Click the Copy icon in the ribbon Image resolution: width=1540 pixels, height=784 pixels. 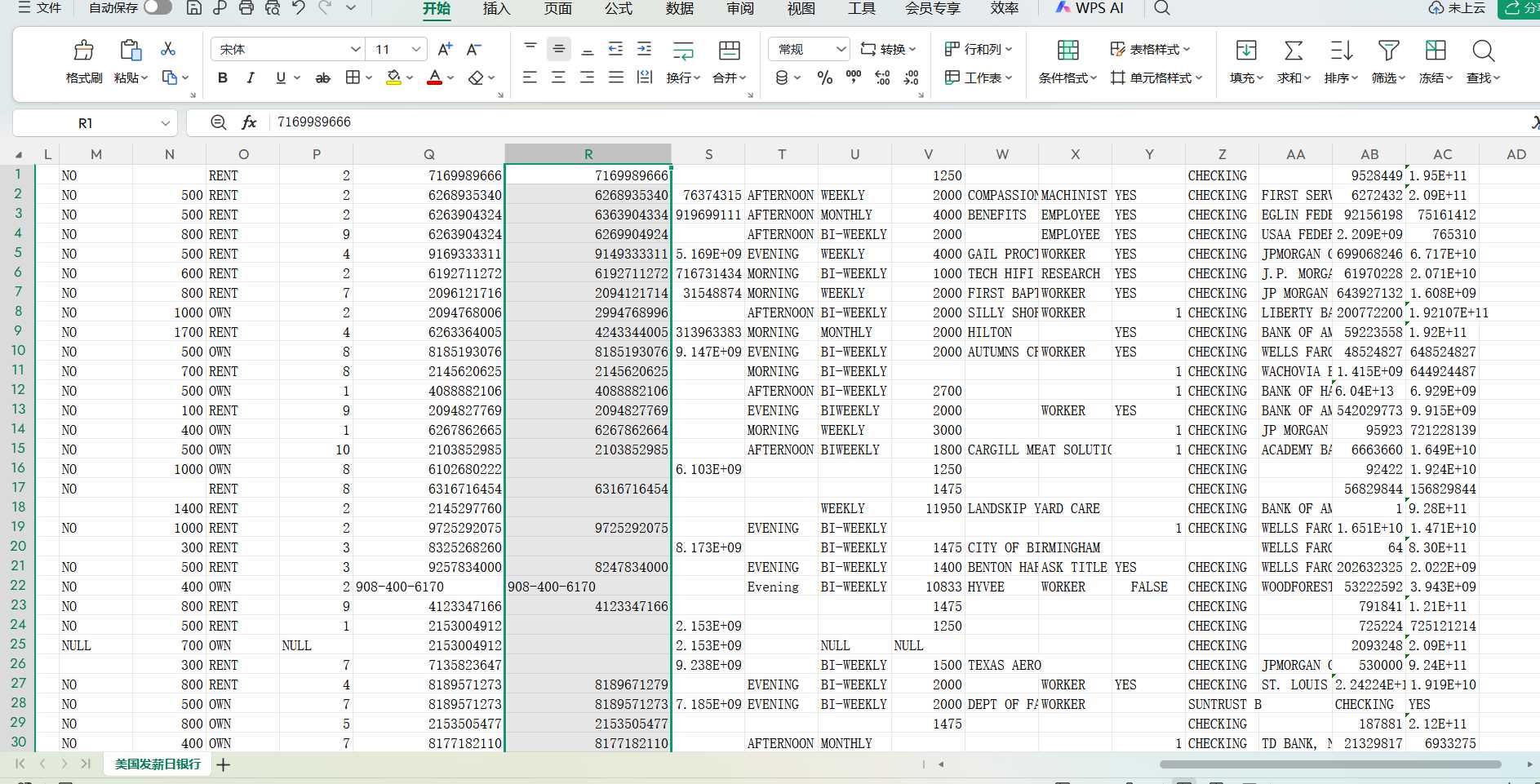click(x=170, y=78)
